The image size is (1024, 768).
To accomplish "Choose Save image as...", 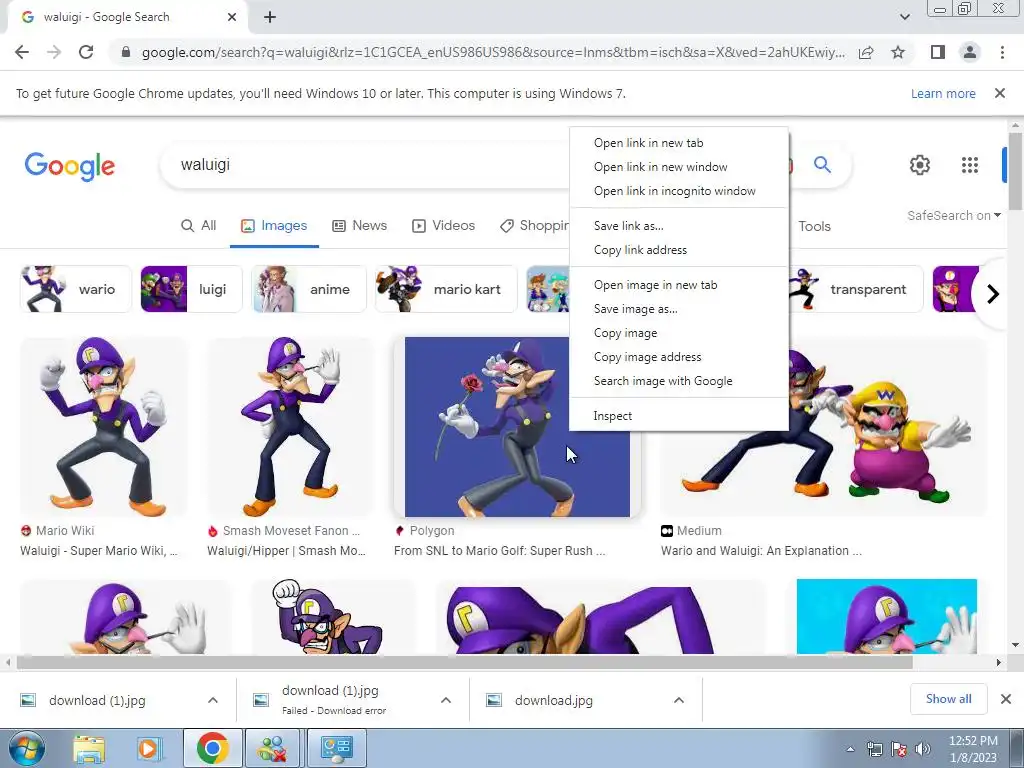I will 679,309.
